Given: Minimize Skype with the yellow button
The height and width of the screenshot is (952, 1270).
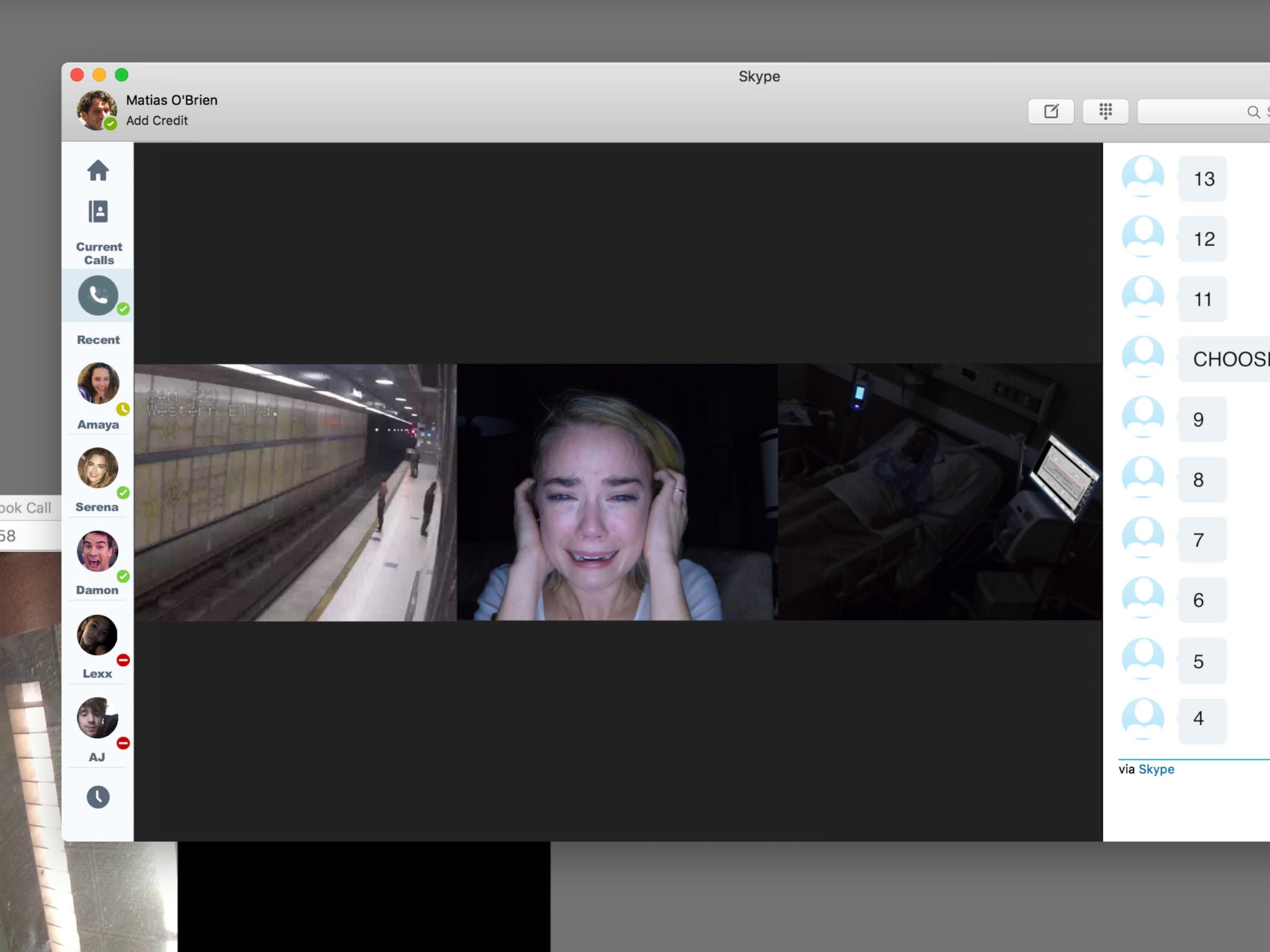Looking at the screenshot, I should [x=99, y=75].
